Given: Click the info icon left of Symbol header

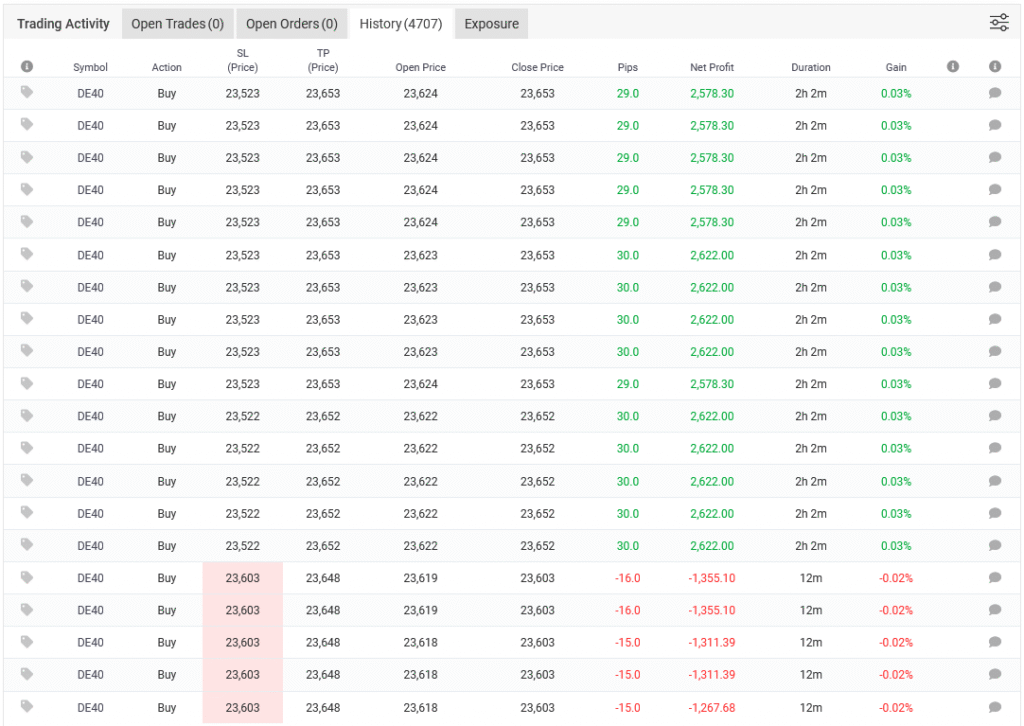Looking at the screenshot, I should (x=27, y=67).
